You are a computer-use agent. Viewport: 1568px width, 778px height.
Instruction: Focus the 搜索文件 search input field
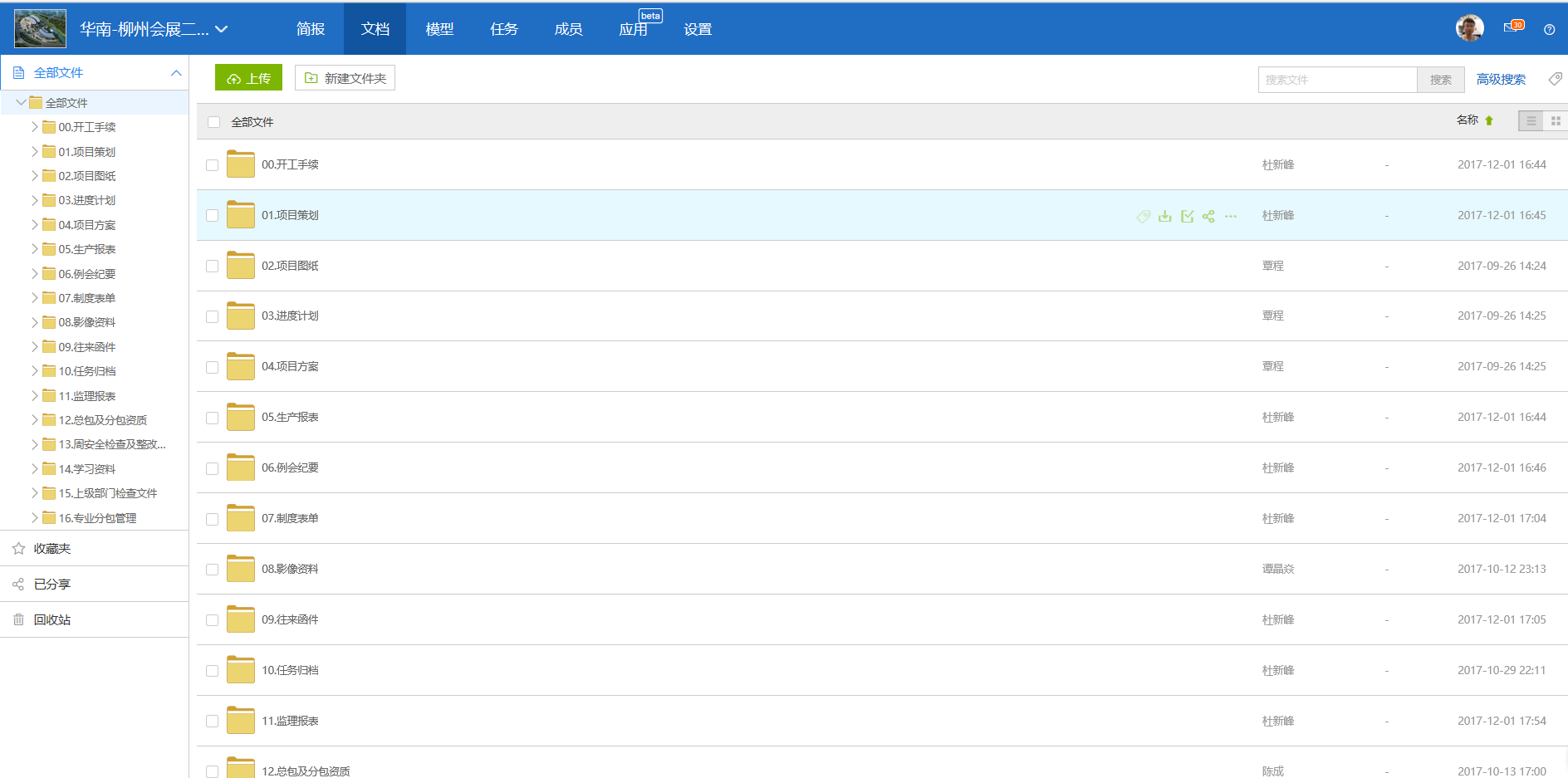(1337, 80)
